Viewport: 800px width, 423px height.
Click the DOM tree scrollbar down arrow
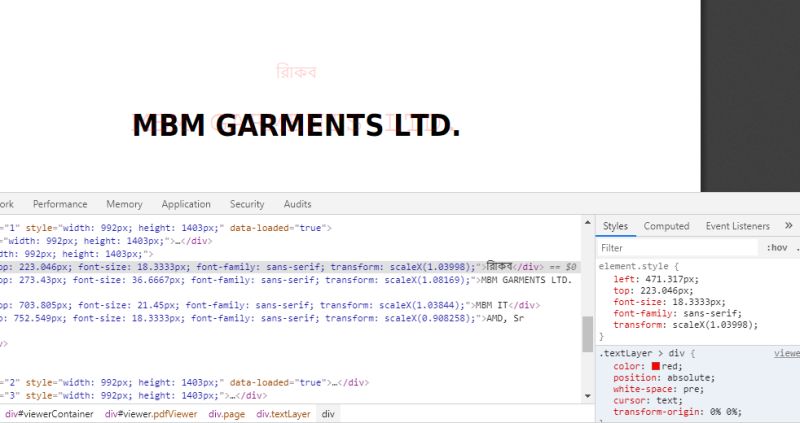[x=588, y=396]
